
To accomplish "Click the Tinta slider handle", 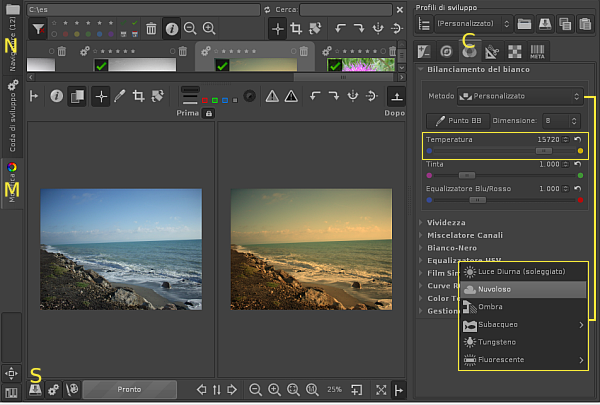I will click(465, 174).
